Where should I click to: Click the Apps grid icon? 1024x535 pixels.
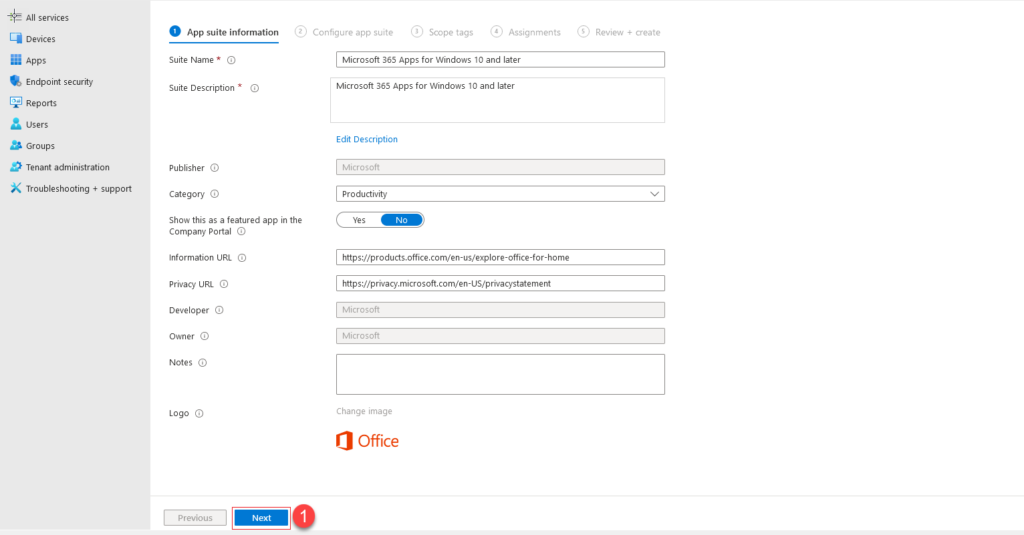tap(16, 59)
